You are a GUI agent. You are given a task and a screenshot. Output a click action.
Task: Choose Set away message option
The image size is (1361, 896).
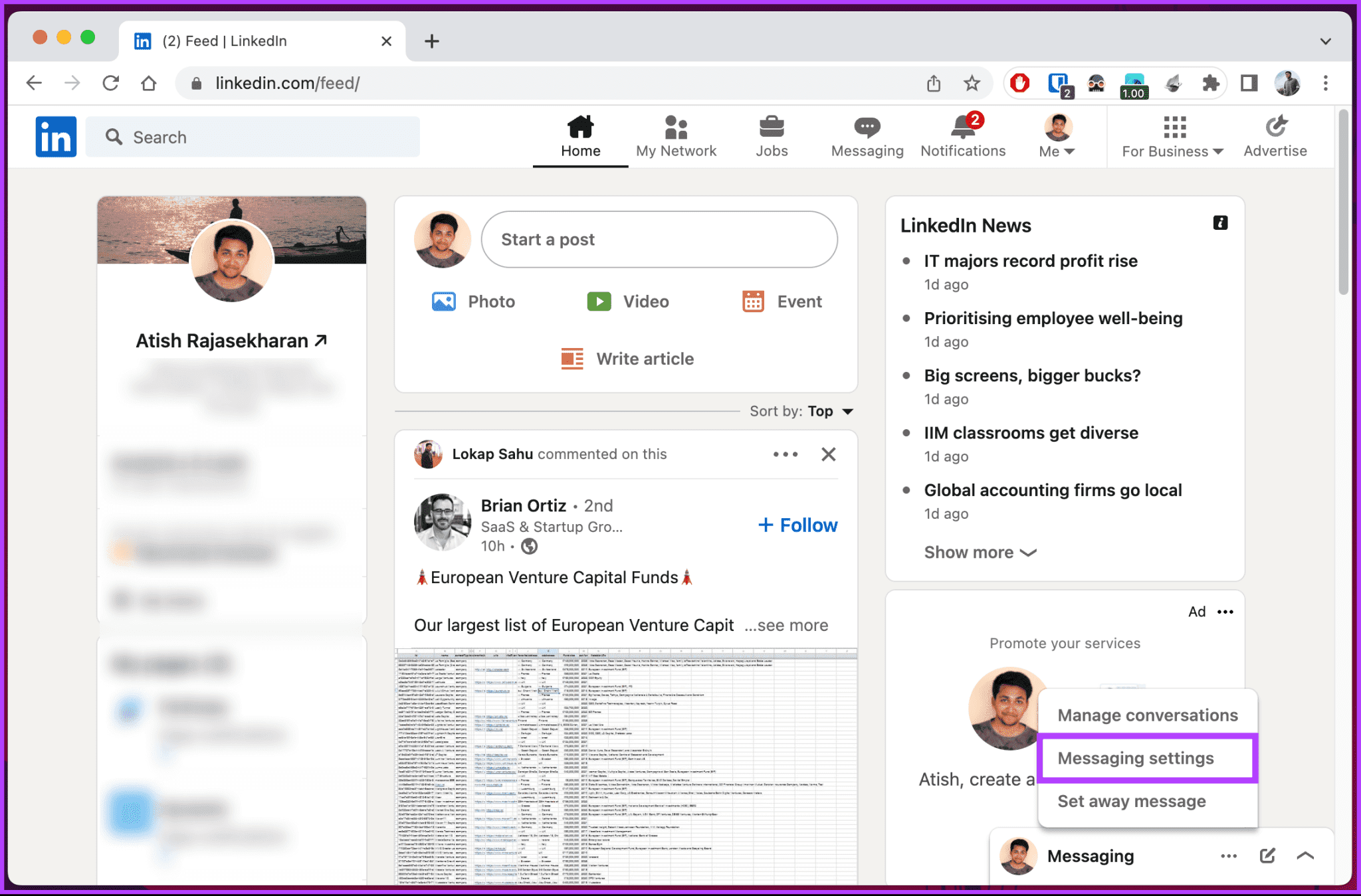pyautogui.click(x=1148, y=801)
